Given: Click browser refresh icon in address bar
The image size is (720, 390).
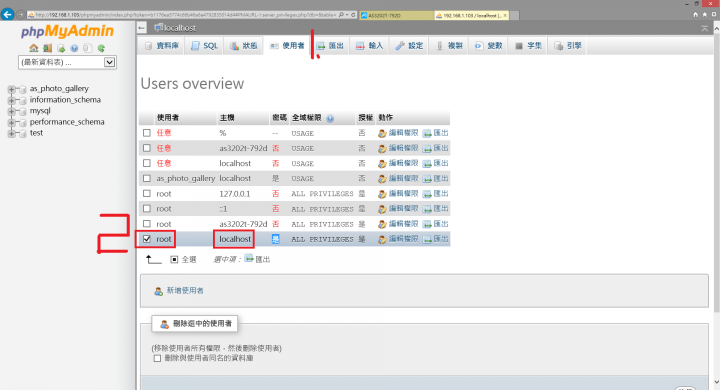Looking at the screenshot, I should coord(353,15).
